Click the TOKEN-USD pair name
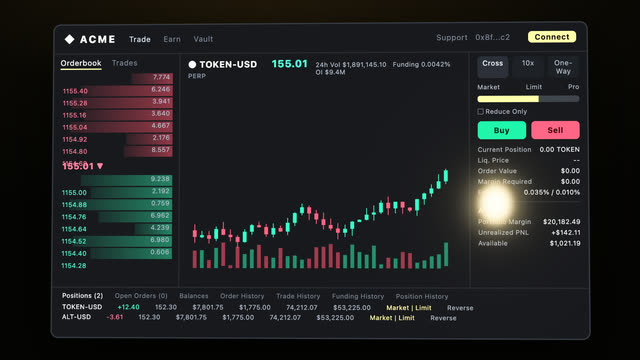This screenshot has height=360, width=640. pyautogui.click(x=228, y=64)
